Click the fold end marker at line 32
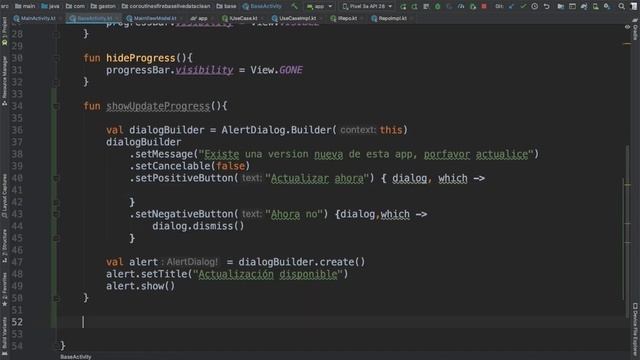This screenshot has width=640, height=360. tap(56, 82)
